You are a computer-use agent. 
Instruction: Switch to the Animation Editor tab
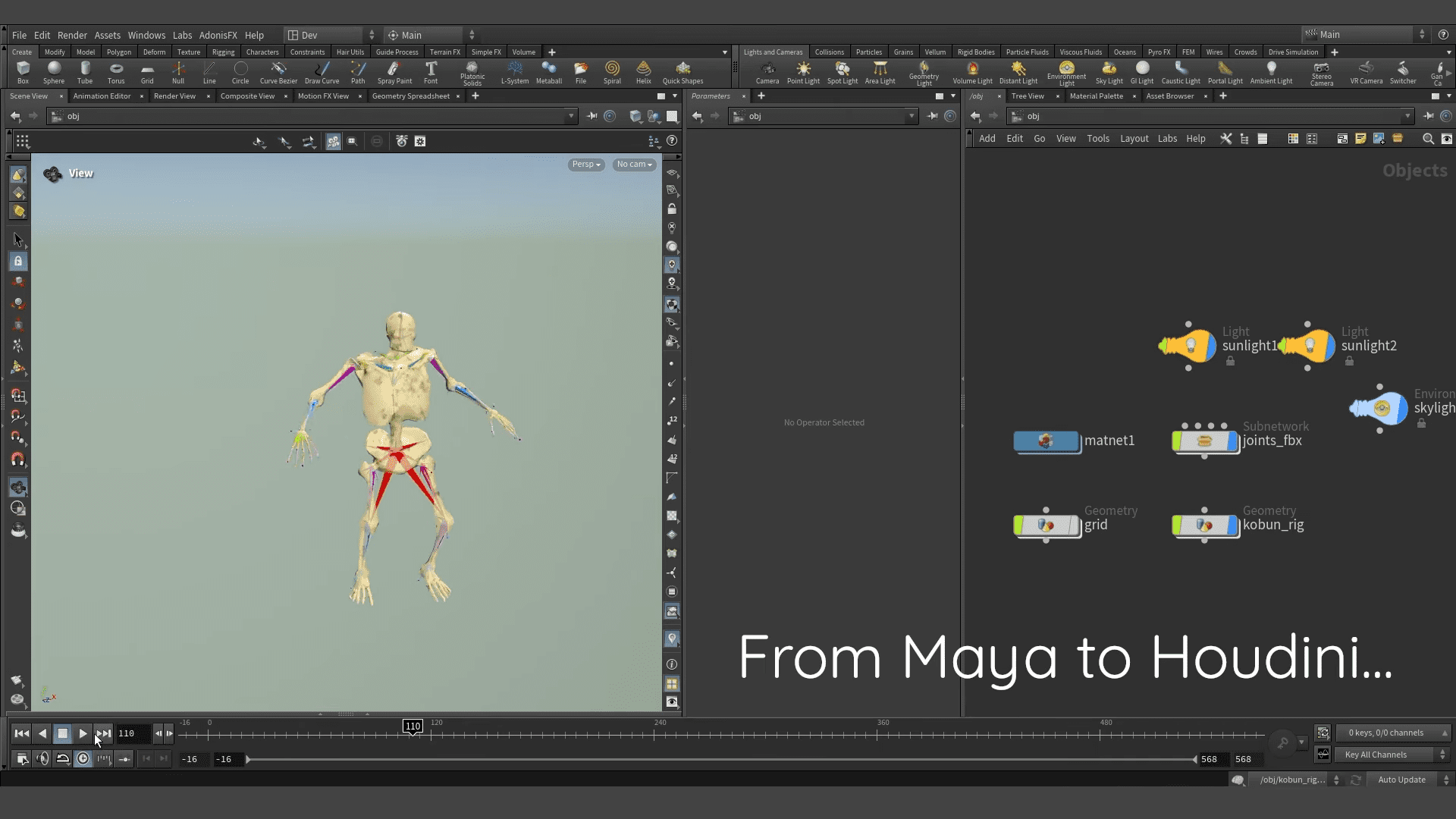pyautogui.click(x=102, y=96)
